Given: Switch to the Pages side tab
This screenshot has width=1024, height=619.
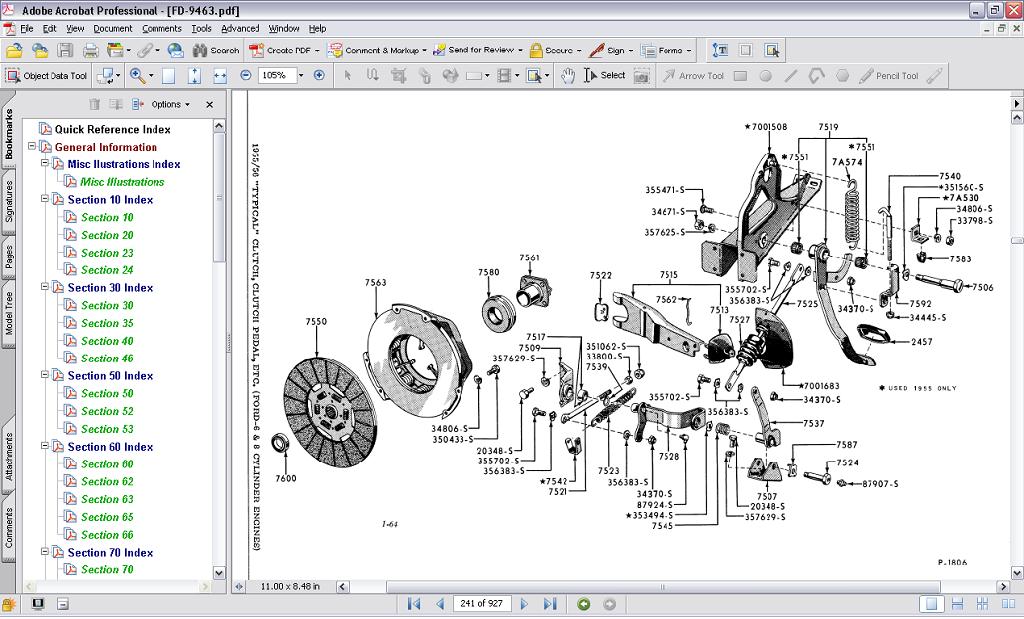Looking at the screenshot, I should click(x=9, y=257).
